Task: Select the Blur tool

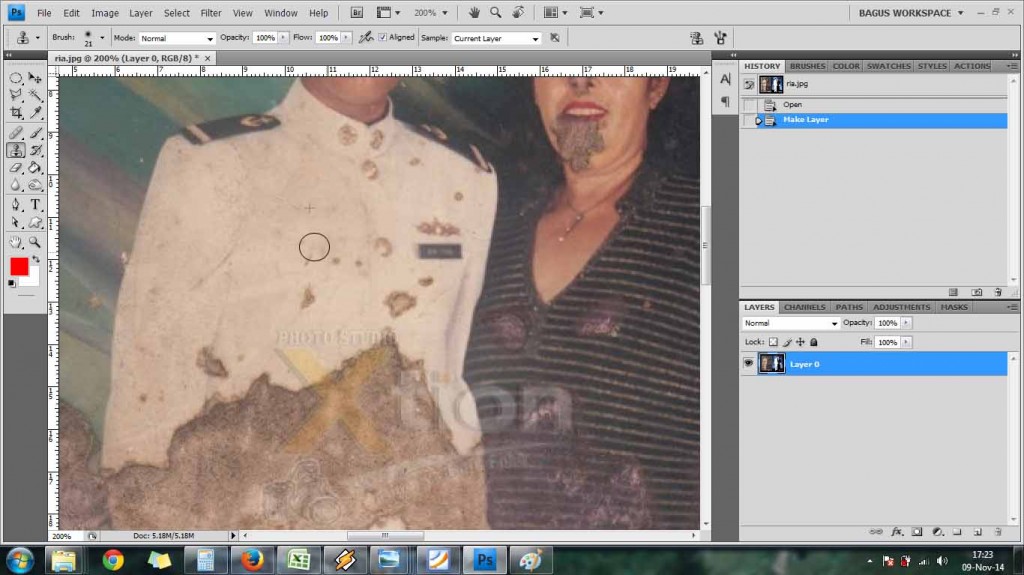Action: point(16,185)
